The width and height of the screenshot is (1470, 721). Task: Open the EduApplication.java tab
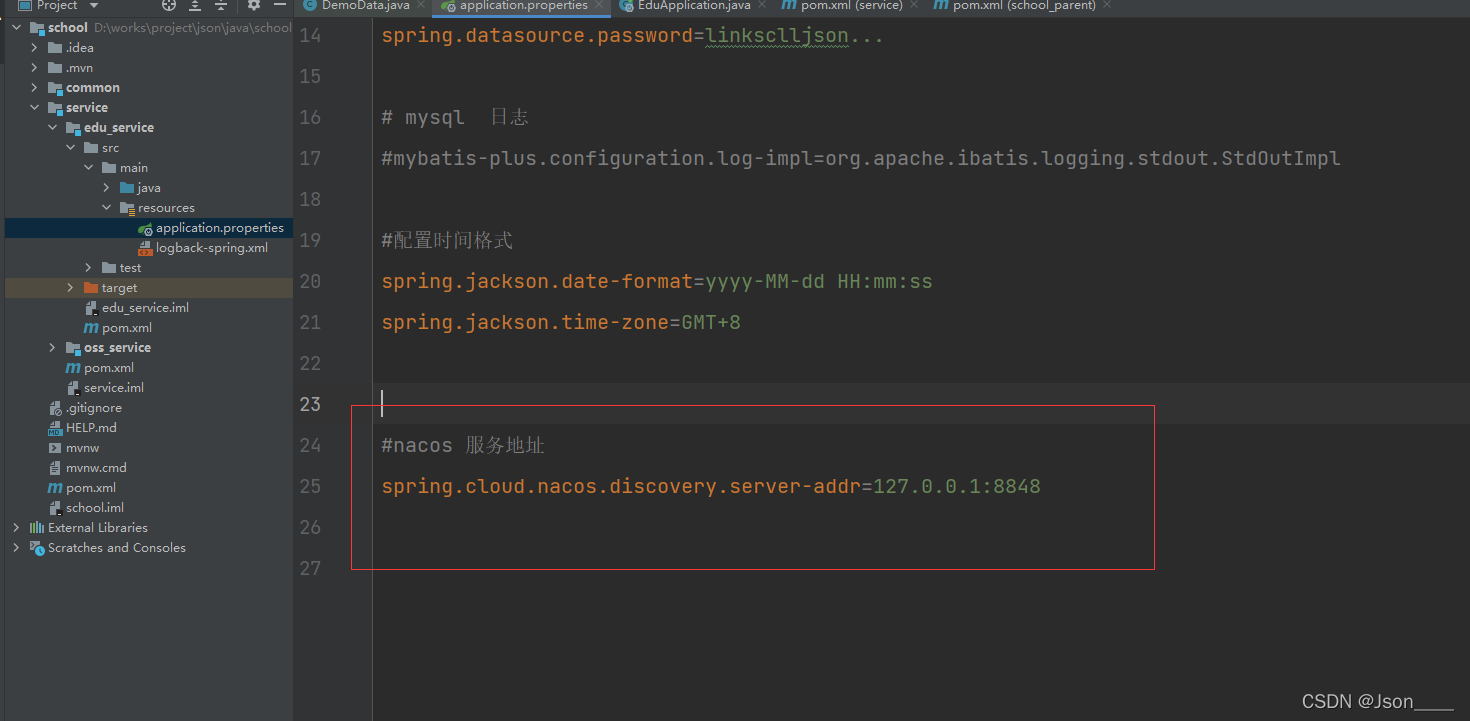[688, 6]
